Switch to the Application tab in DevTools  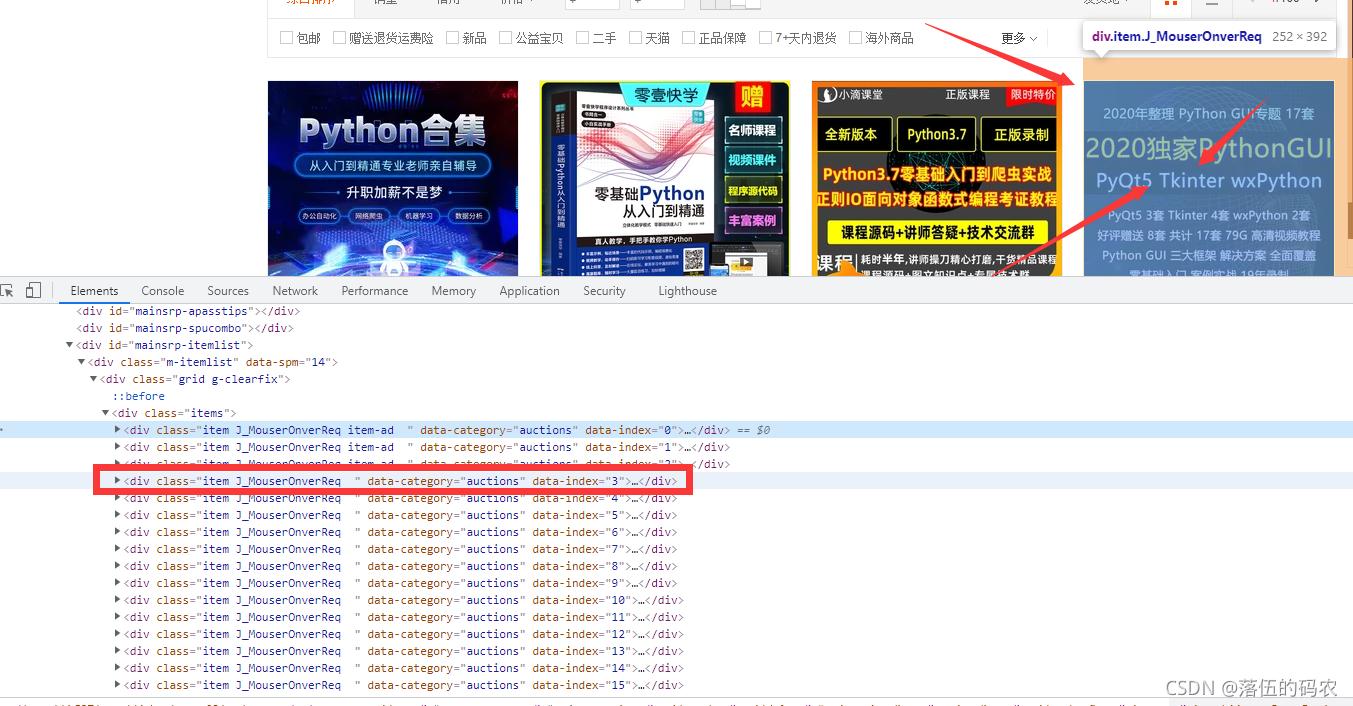tap(529, 290)
